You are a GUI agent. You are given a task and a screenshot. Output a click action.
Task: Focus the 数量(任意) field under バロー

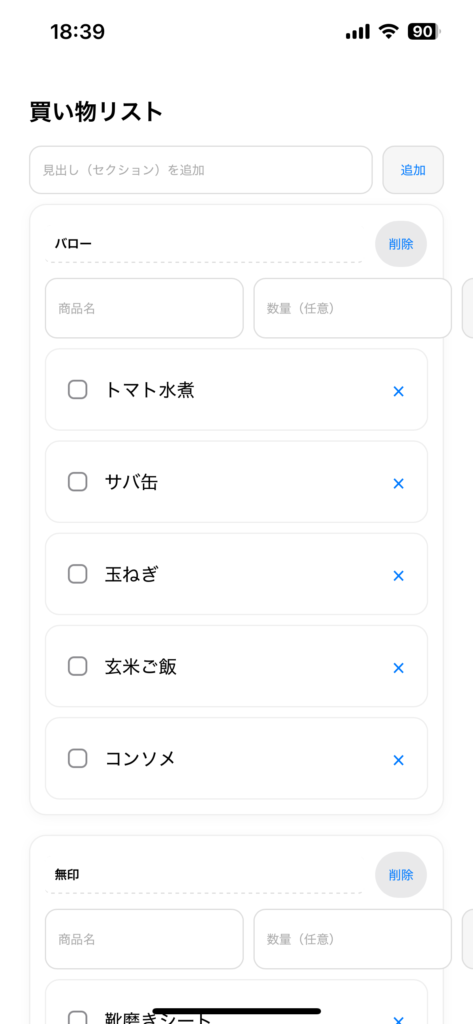point(353,308)
